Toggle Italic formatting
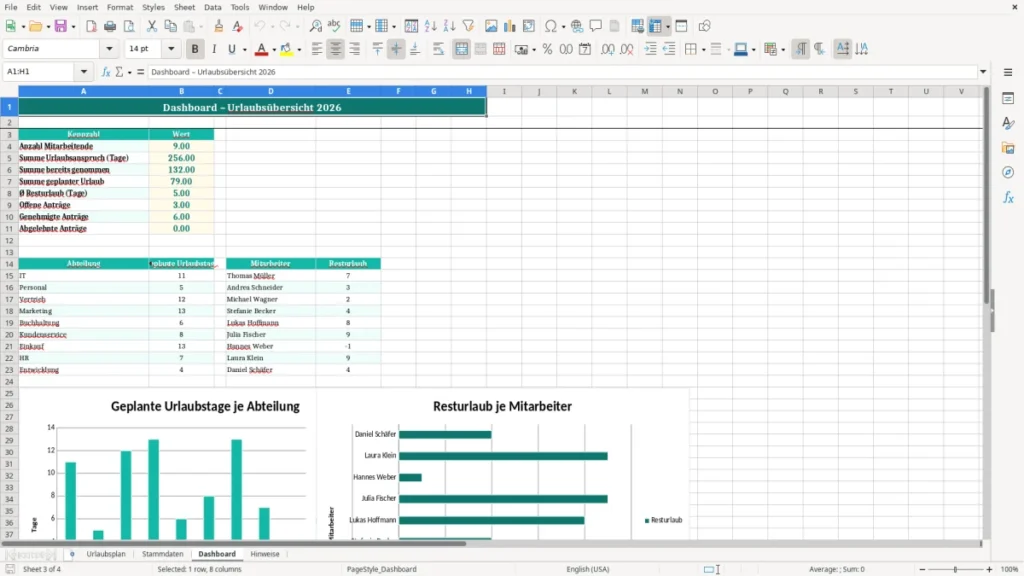Viewport: 1024px width, 576px height. [x=214, y=49]
